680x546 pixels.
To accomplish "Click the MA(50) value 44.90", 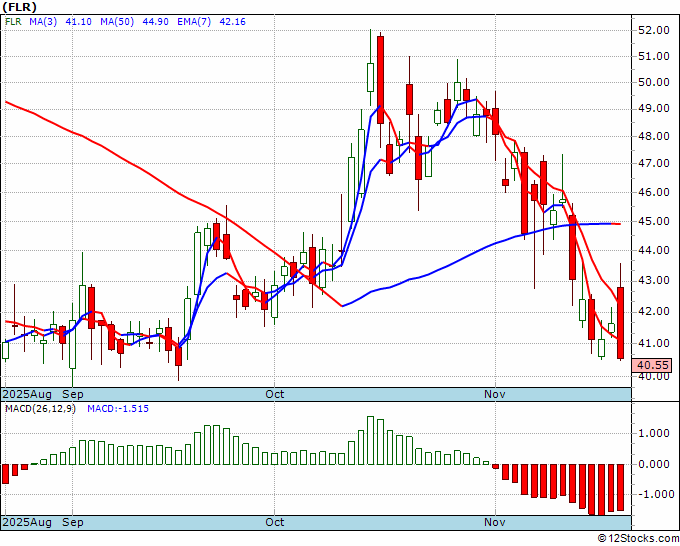I will (155, 21).
